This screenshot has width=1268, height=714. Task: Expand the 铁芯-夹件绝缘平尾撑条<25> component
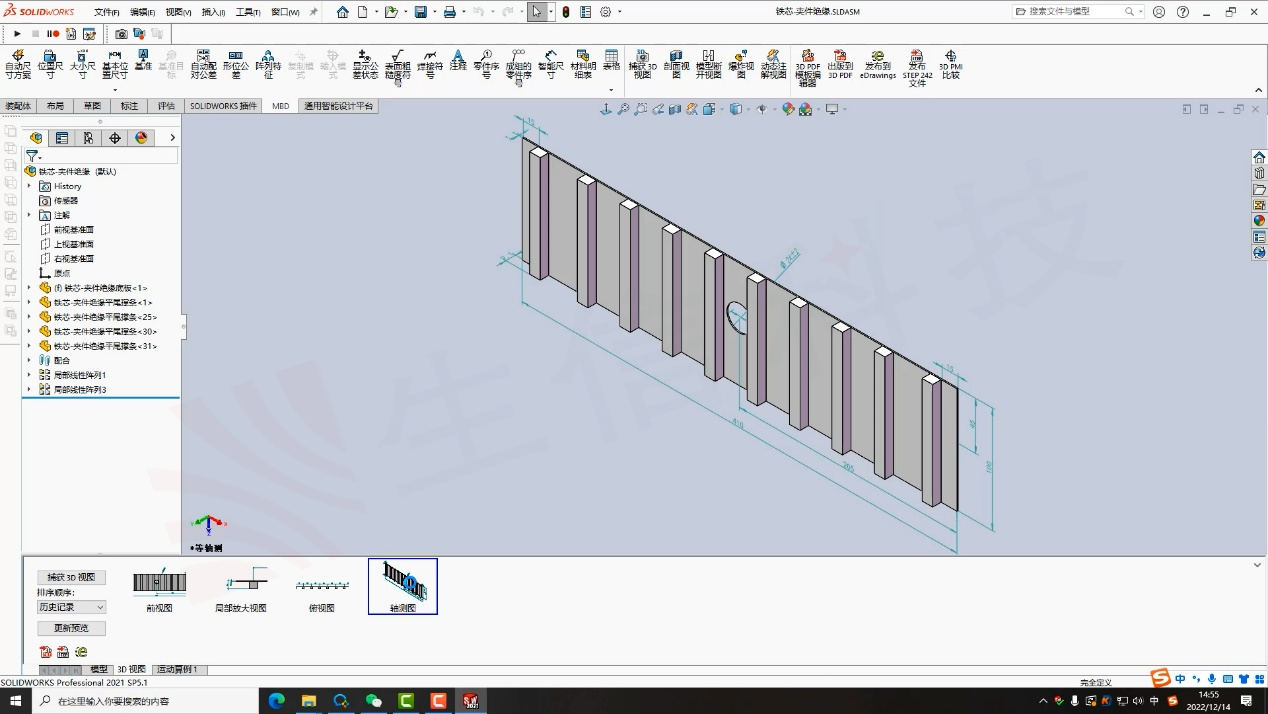(29, 317)
